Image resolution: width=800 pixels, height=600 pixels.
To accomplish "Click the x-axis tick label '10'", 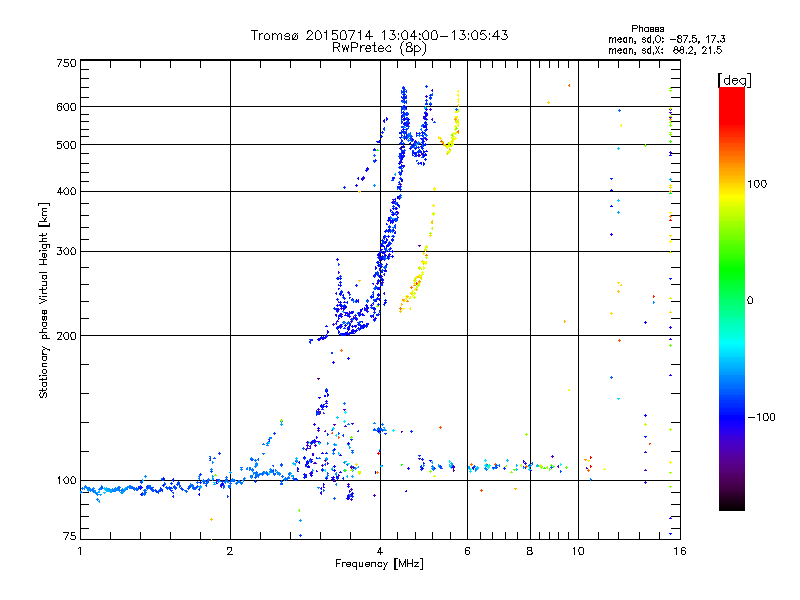I will pos(578,551).
